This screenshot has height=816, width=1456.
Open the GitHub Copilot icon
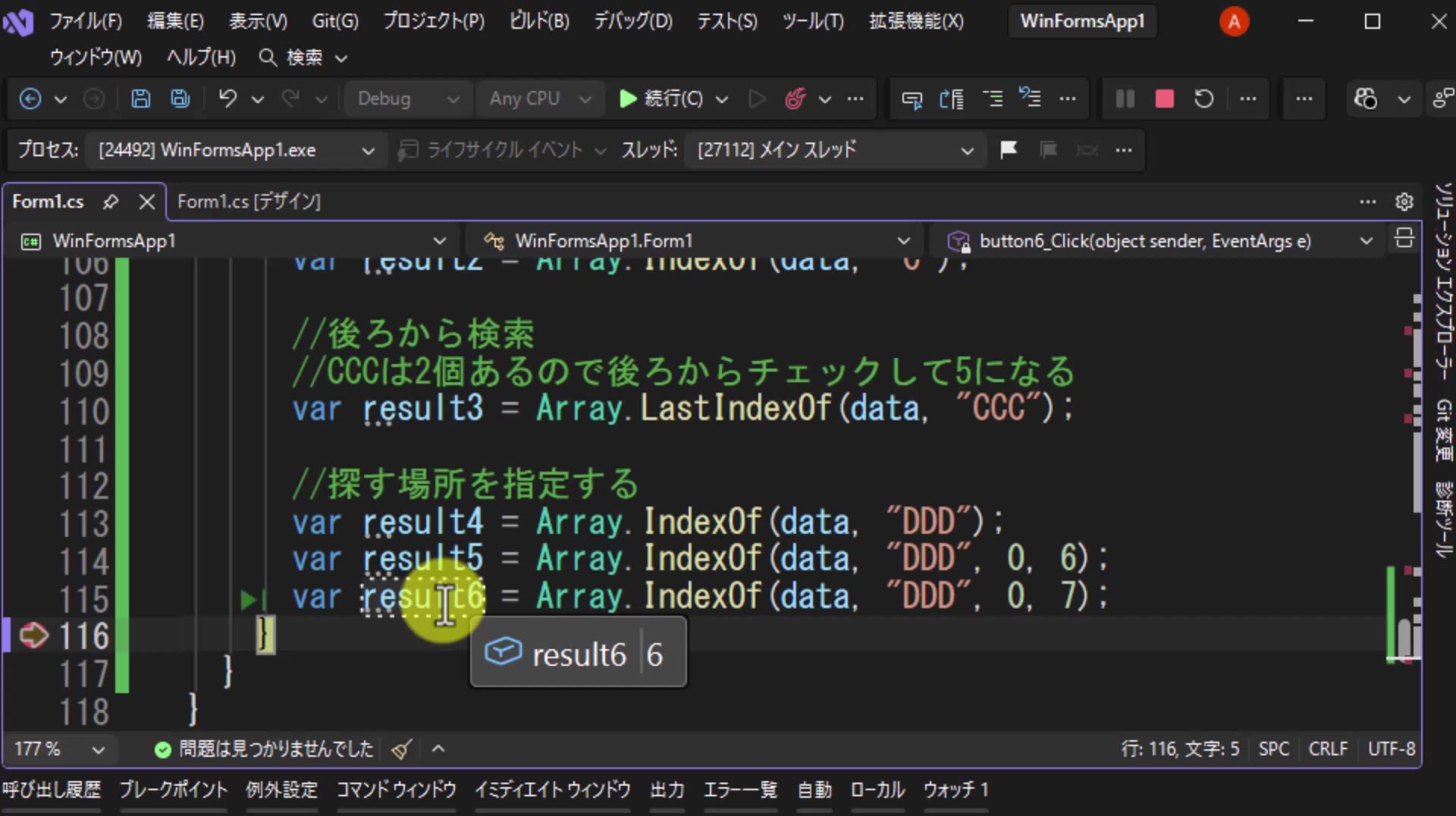(x=1366, y=99)
